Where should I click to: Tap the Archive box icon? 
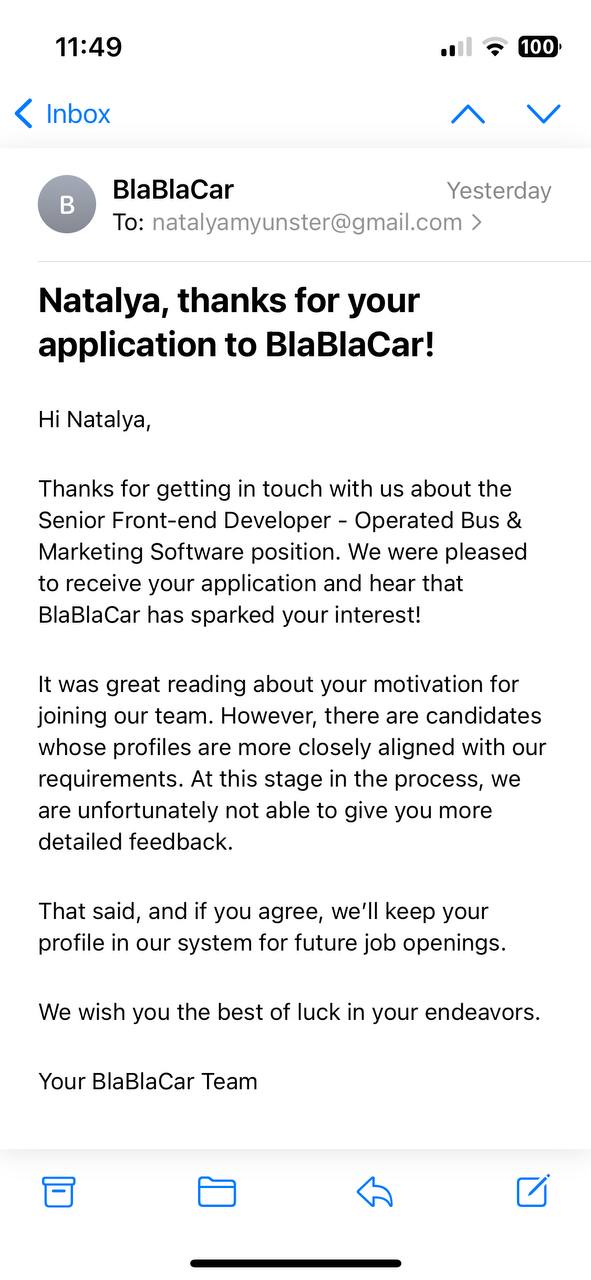[59, 1191]
